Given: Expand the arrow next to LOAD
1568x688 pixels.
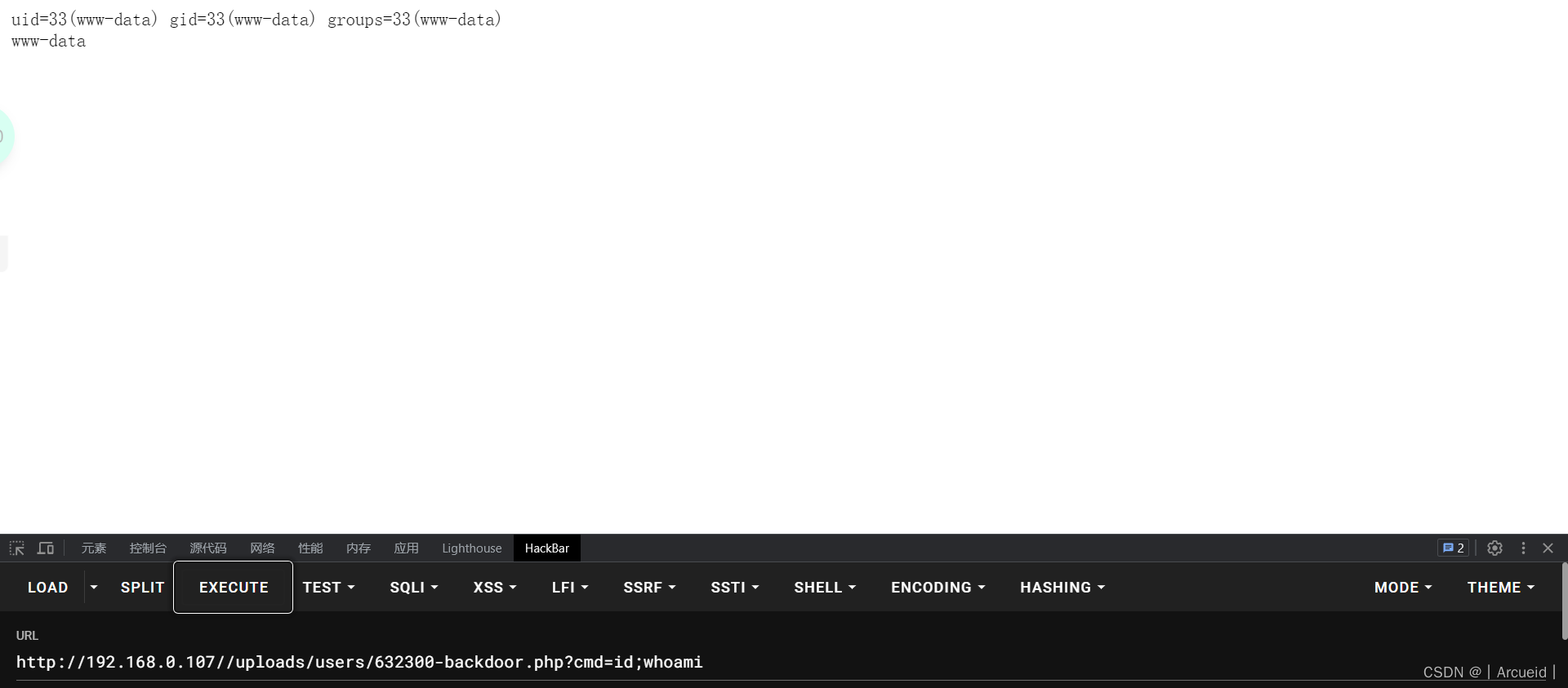Looking at the screenshot, I should click(x=94, y=588).
